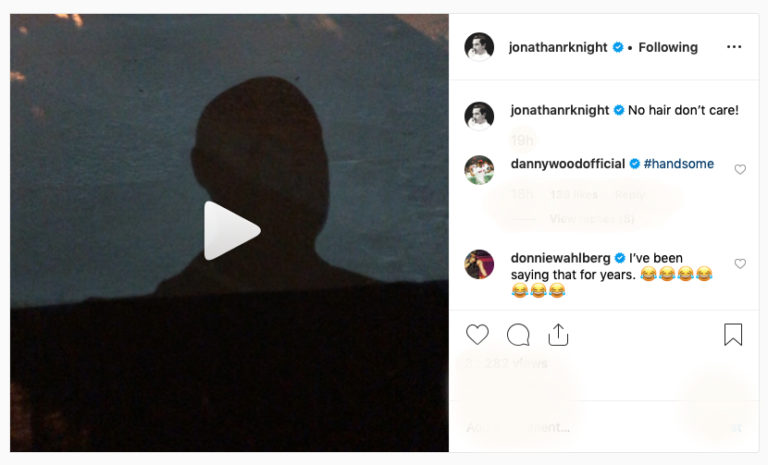Open jonathanrknight profile picture in header
The height and width of the screenshot is (465, 768).
(x=479, y=47)
